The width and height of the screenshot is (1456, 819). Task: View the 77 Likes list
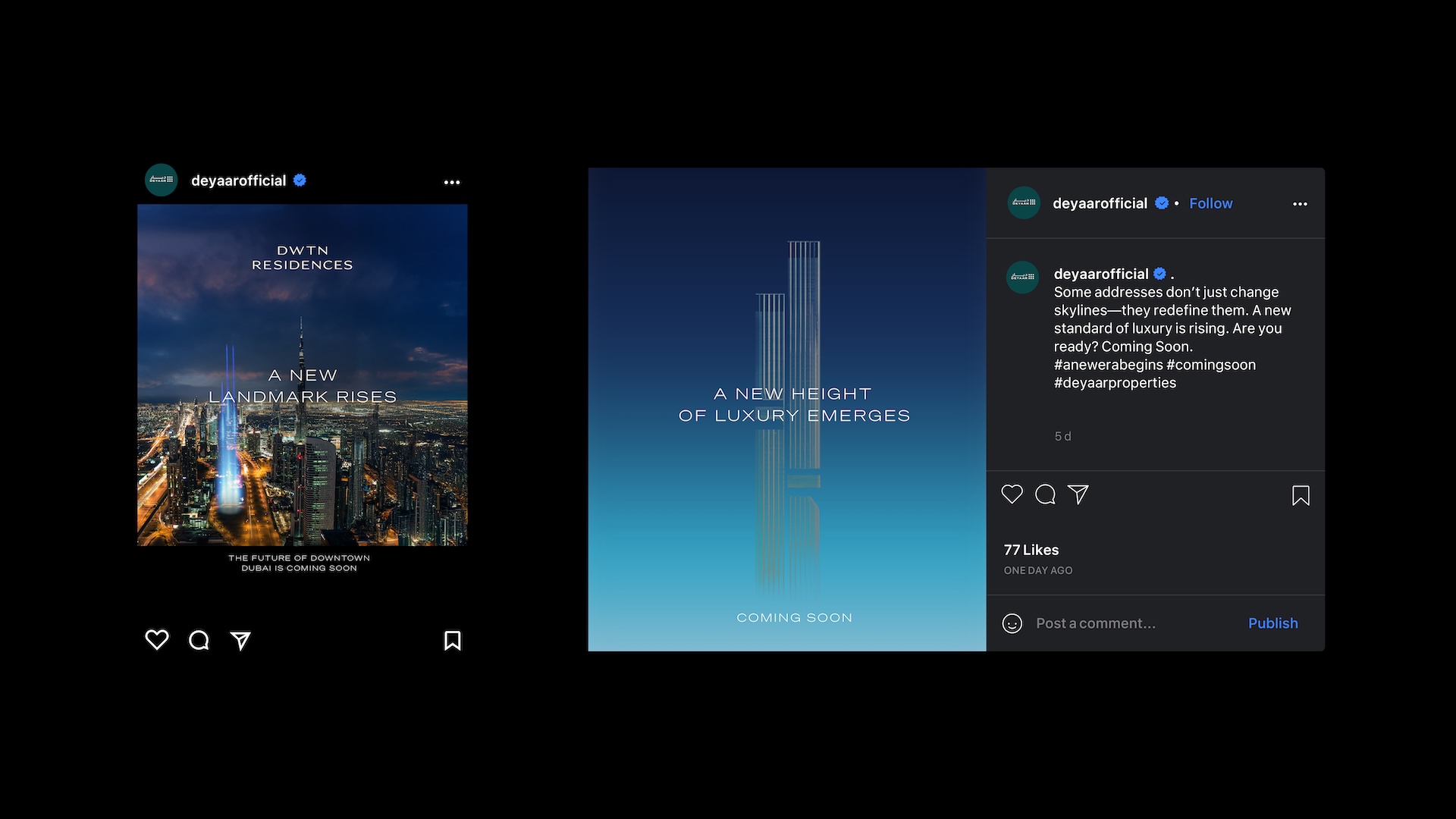(x=1031, y=550)
